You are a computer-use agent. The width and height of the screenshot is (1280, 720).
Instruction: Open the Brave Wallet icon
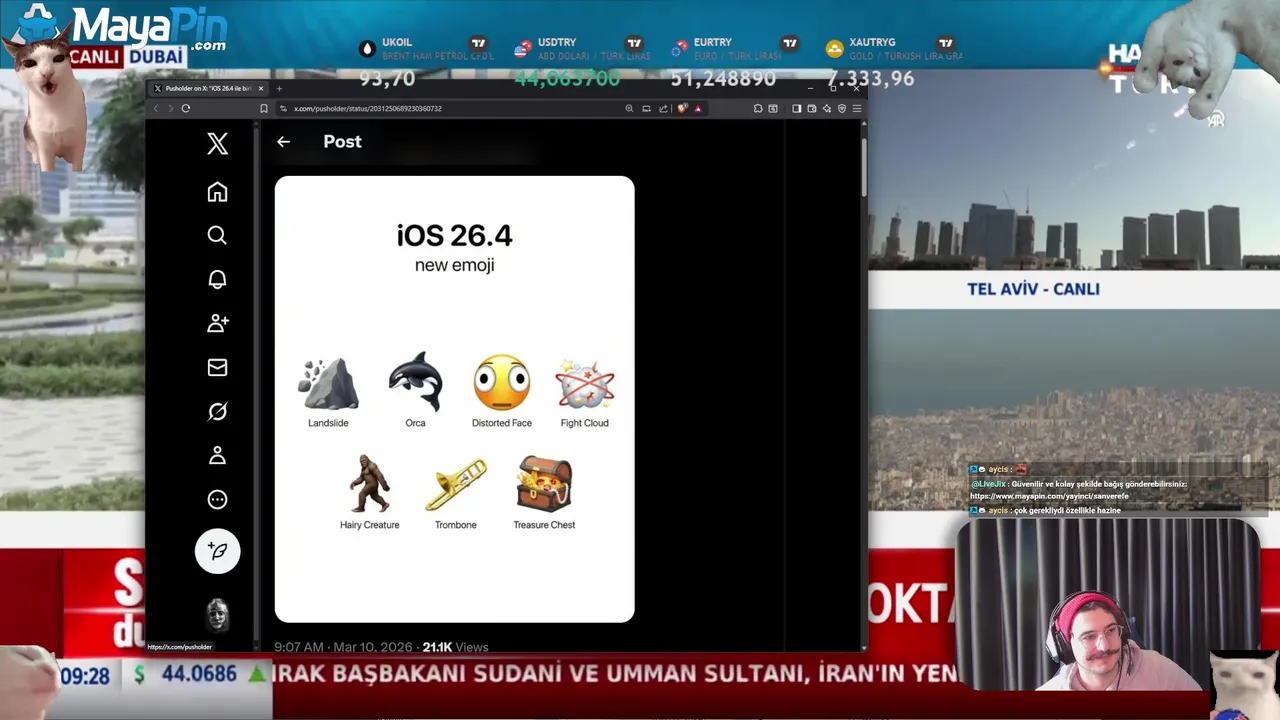812,108
